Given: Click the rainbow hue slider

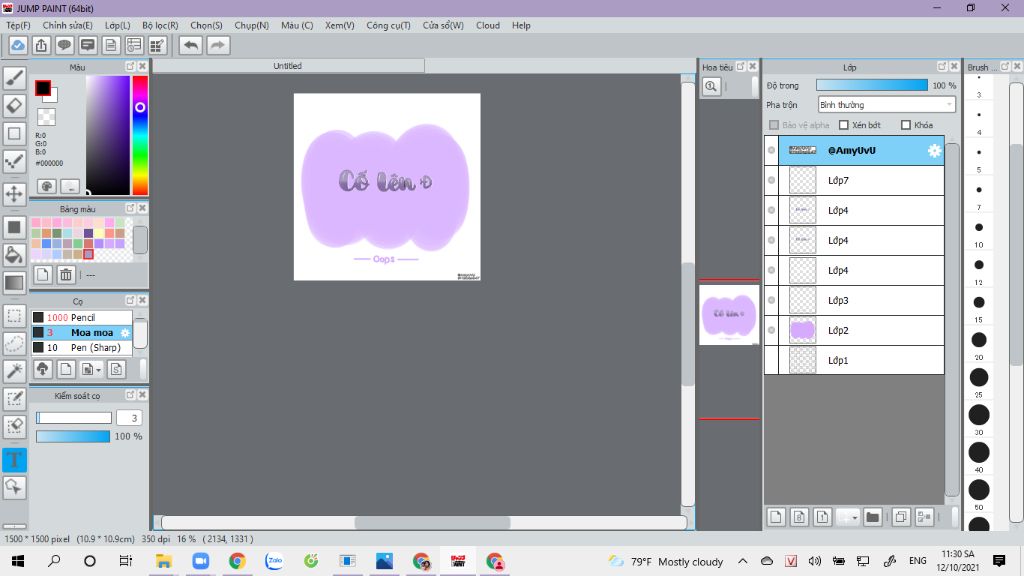Looking at the screenshot, I should pyautogui.click(x=140, y=135).
